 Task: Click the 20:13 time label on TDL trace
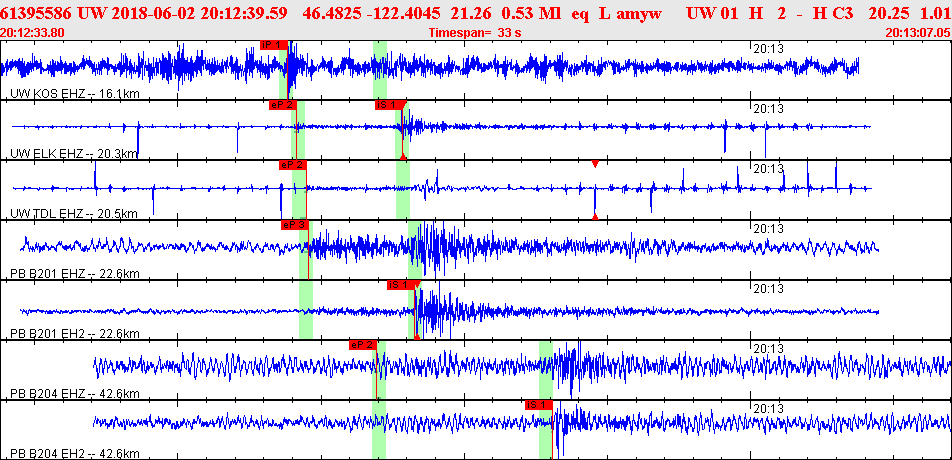coord(768,168)
